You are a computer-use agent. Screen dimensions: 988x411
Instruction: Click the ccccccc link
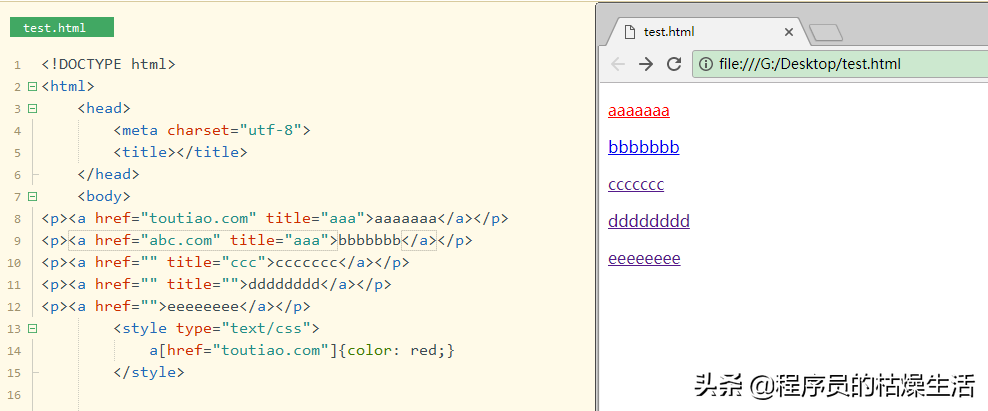pyautogui.click(x=635, y=185)
